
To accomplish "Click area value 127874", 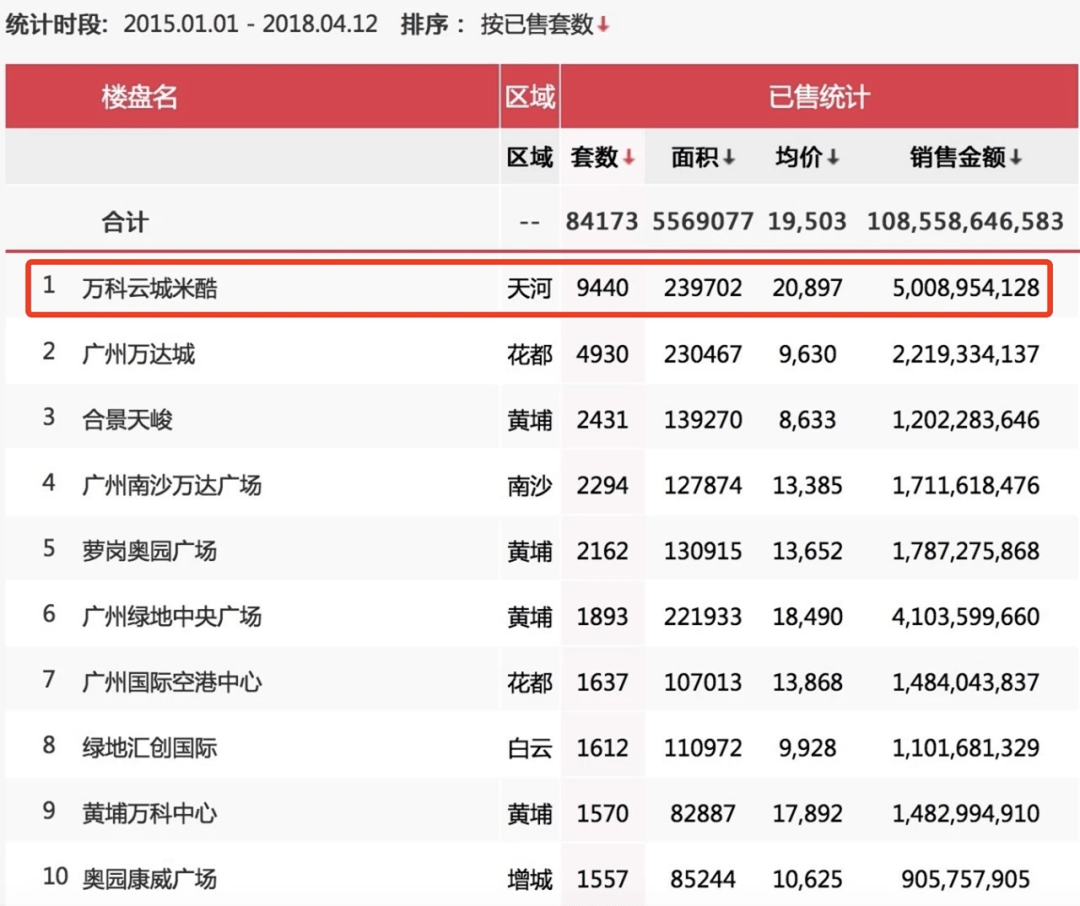I will pyautogui.click(x=703, y=486).
